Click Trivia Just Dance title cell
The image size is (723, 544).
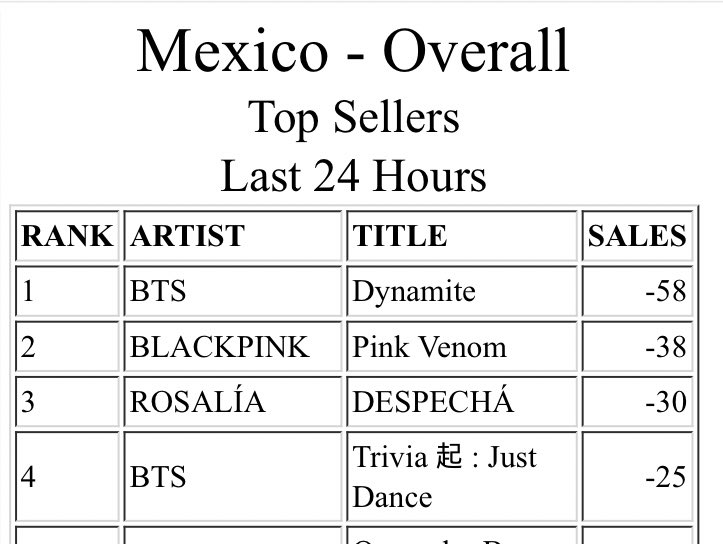click(x=462, y=477)
